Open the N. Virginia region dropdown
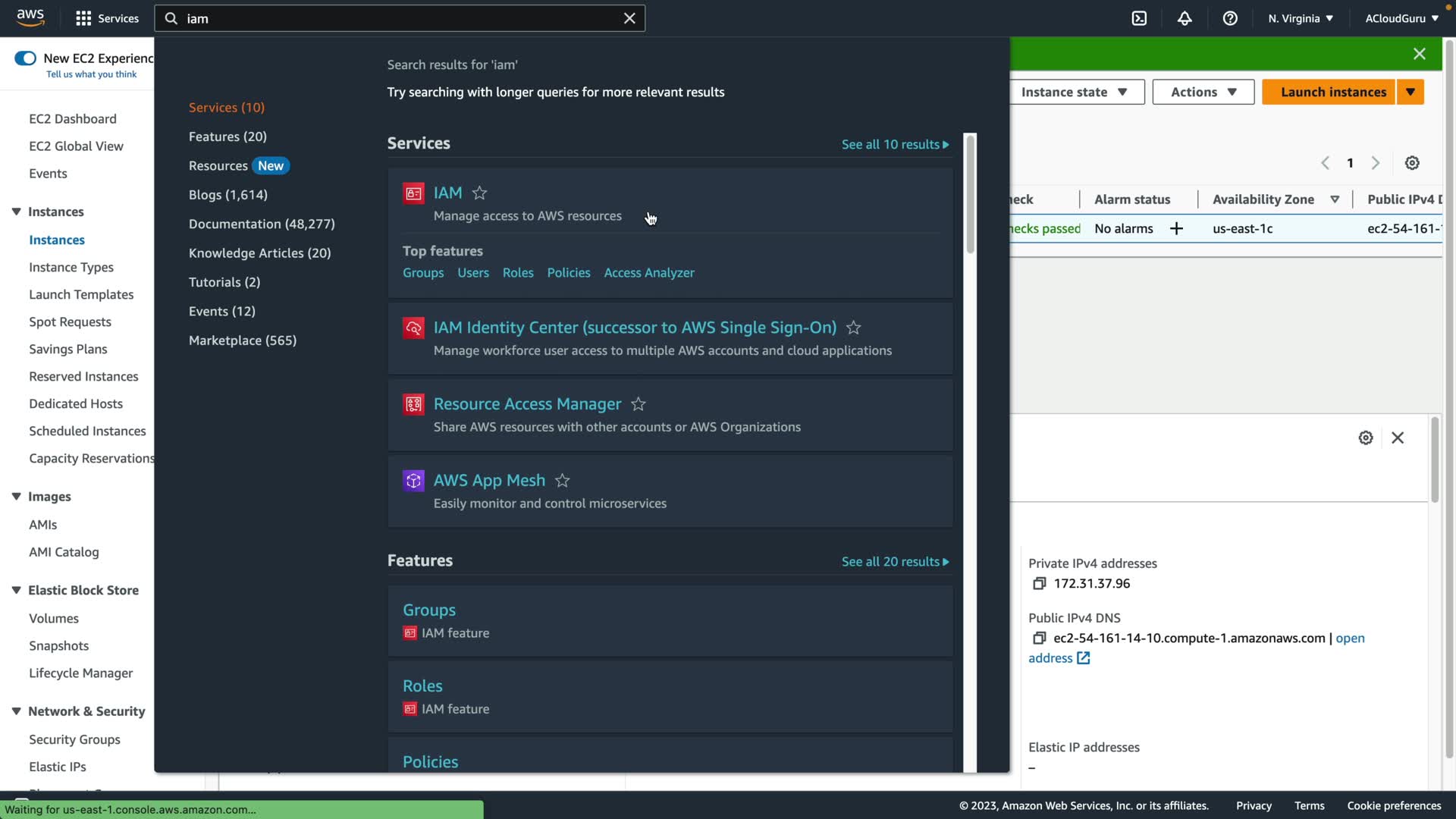The height and width of the screenshot is (819, 1456). [x=1300, y=18]
